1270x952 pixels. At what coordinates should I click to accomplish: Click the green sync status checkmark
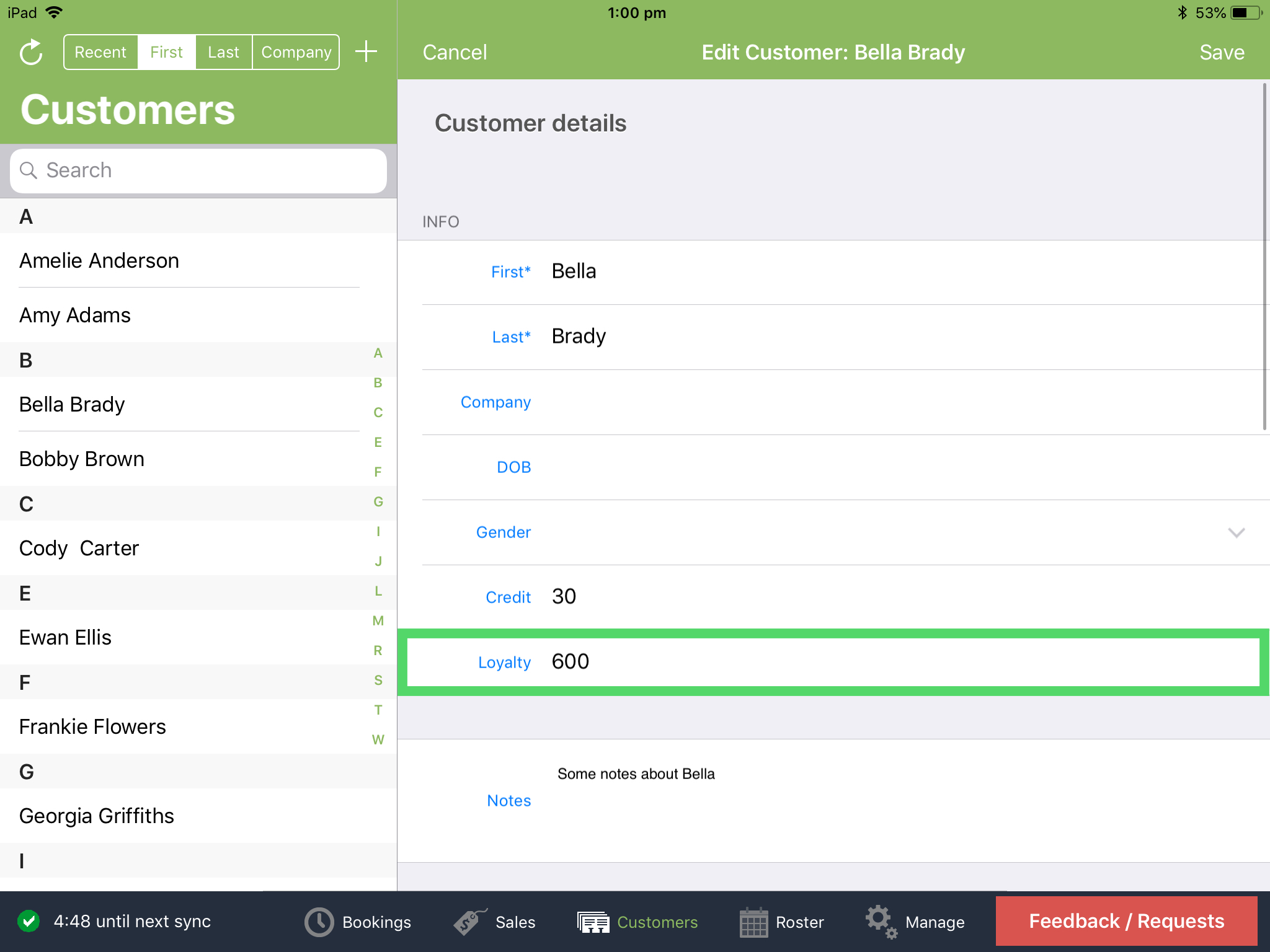pos(28,922)
